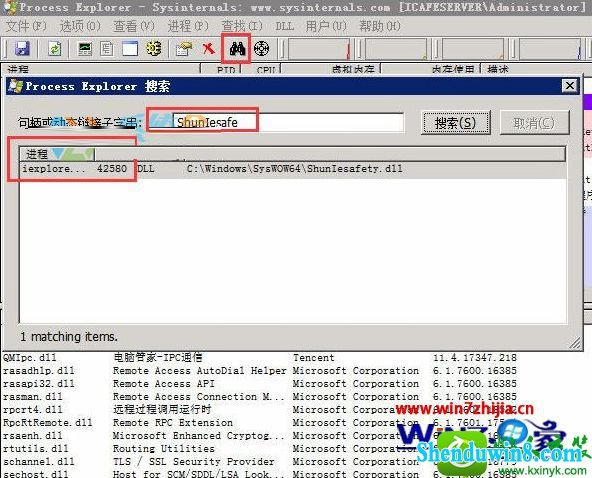Open the DLL menu
This screenshot has height=478, width=592.
point(284,26)
